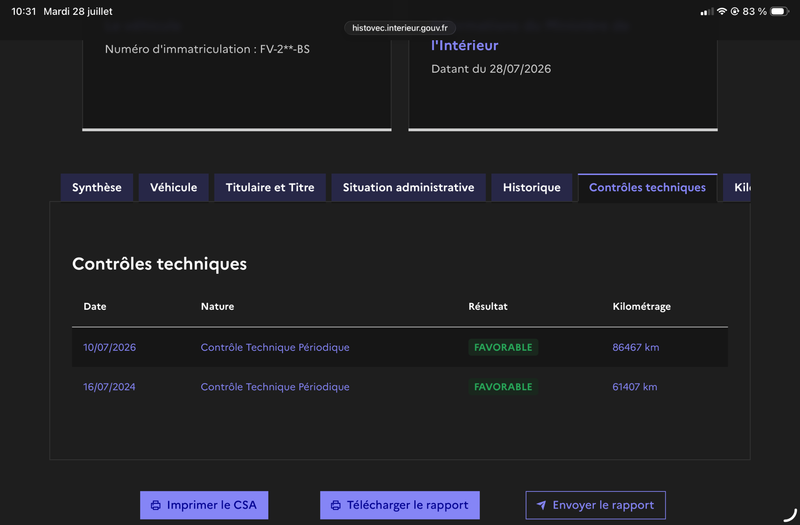Click the 86467 km mileage value

tap(636, 347)
